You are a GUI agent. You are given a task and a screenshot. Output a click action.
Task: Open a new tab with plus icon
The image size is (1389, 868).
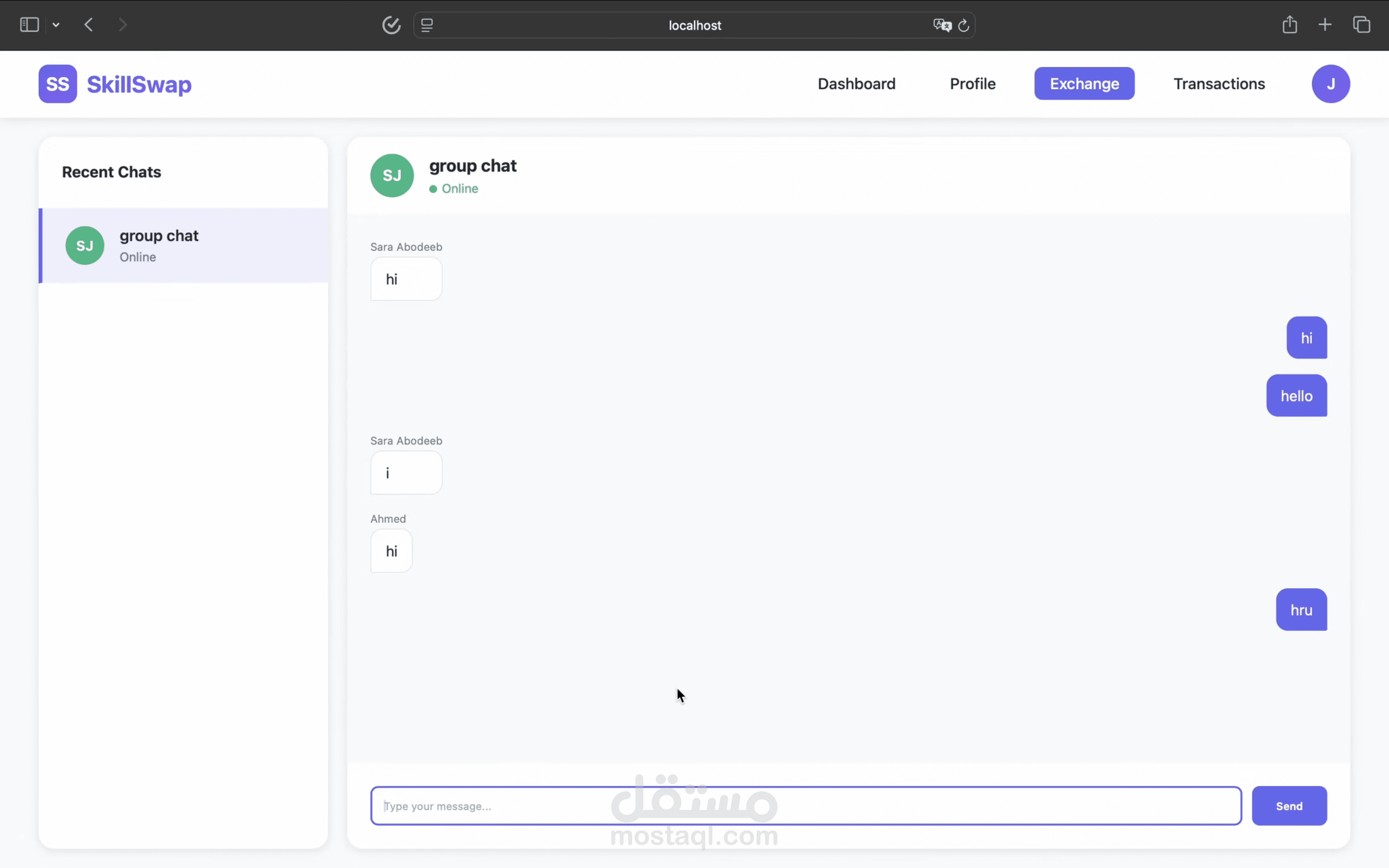coord(1325,25)
